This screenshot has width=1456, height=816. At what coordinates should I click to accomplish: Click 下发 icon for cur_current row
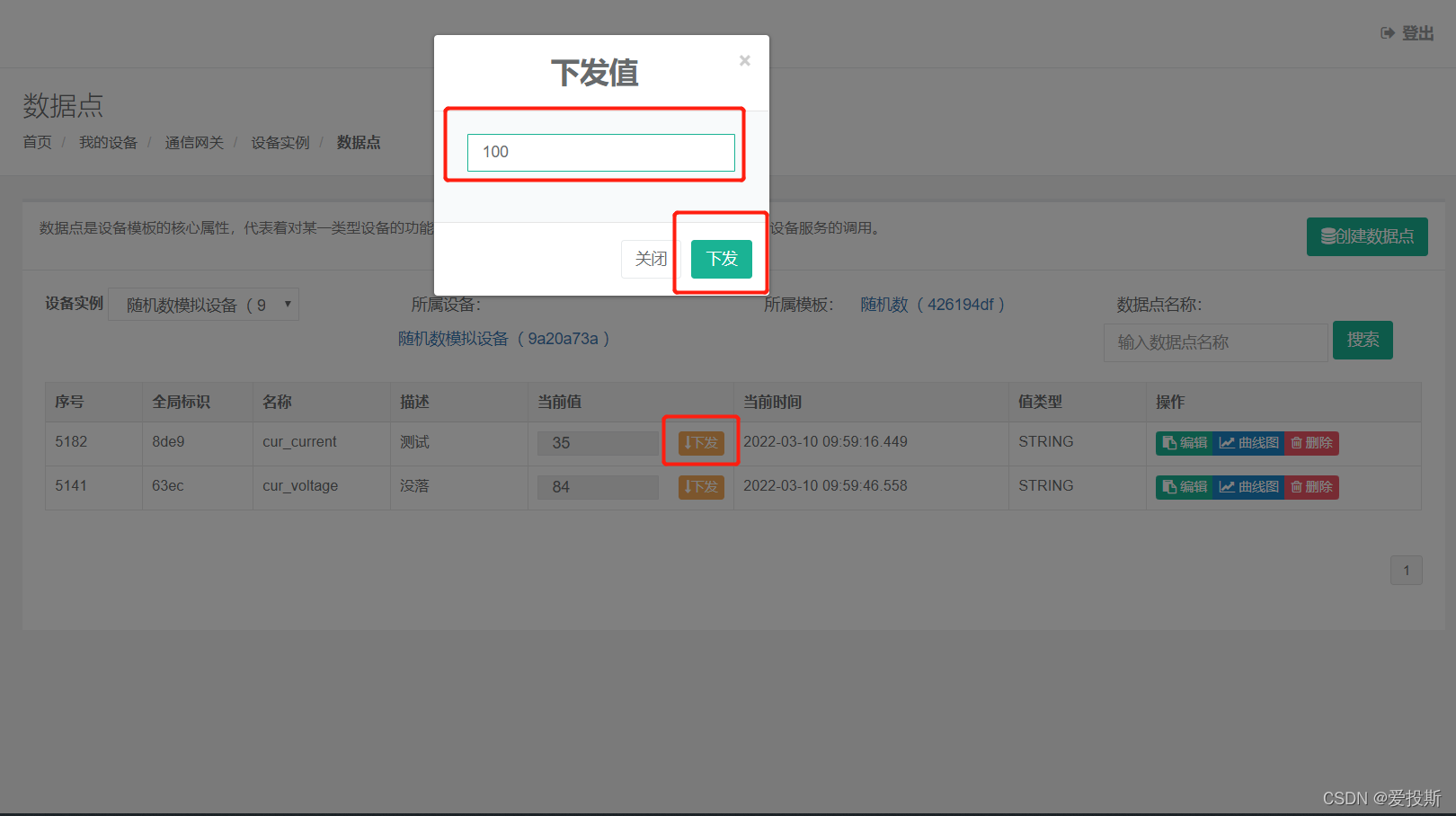(x=701, y=442)
